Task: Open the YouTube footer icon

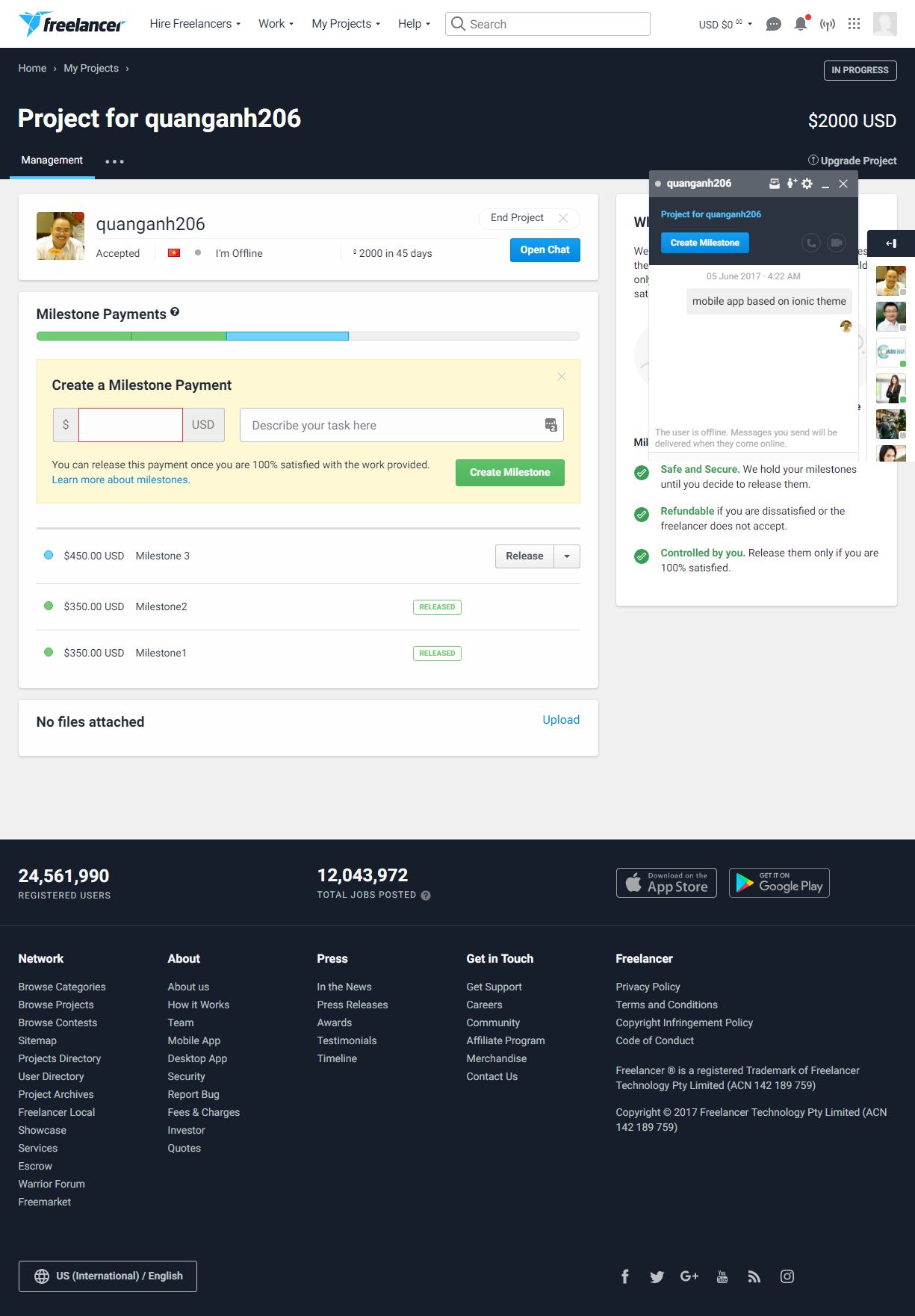Action: (722, 1276)
